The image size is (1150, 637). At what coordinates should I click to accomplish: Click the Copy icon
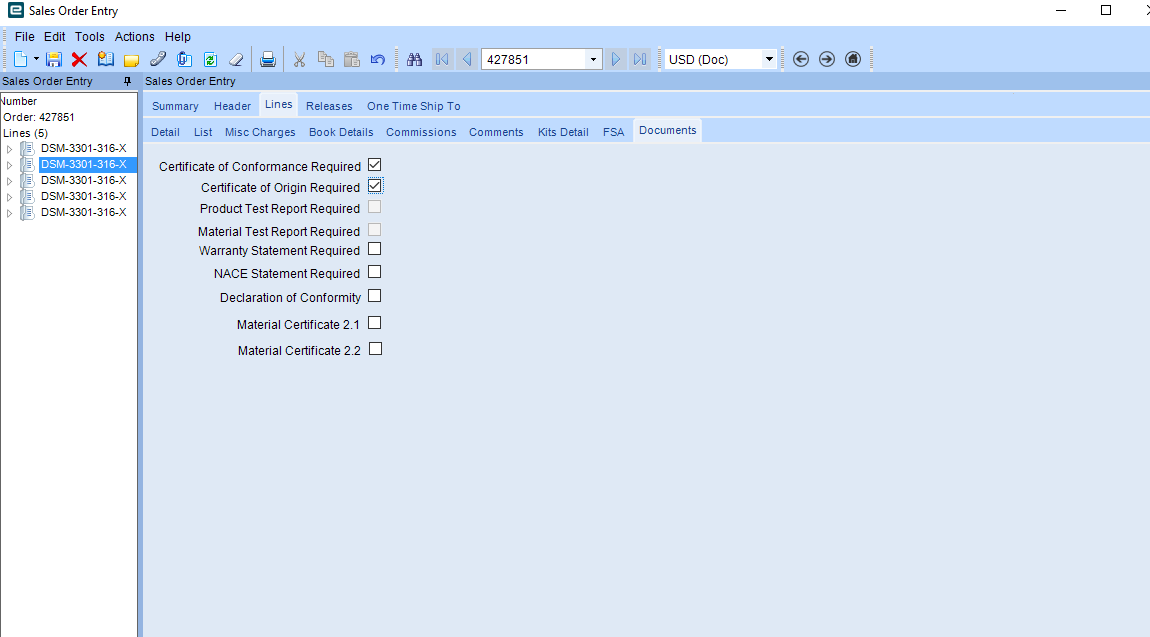(326, 59)
